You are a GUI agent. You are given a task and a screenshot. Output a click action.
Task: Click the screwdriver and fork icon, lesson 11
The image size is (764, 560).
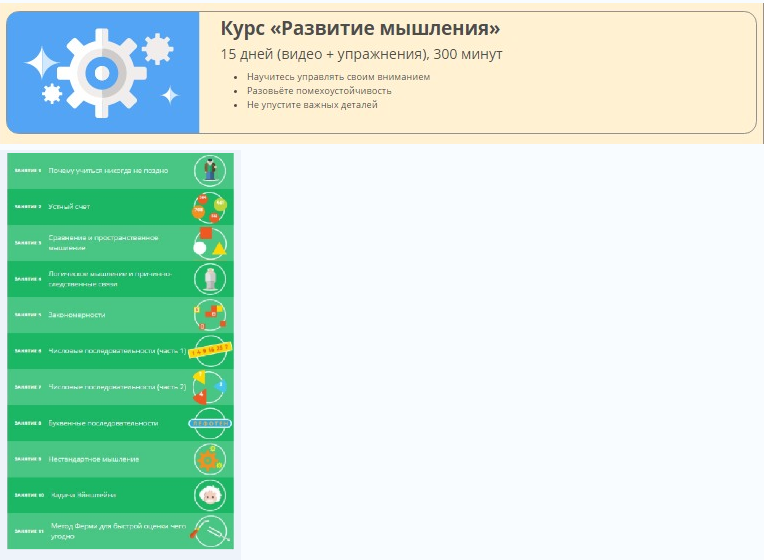(x=209, y=531)
